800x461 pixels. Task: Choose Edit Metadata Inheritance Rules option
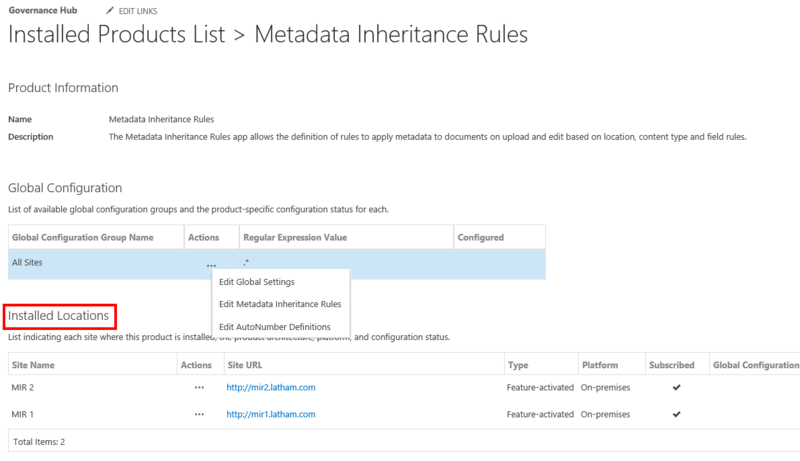point(280,304)
